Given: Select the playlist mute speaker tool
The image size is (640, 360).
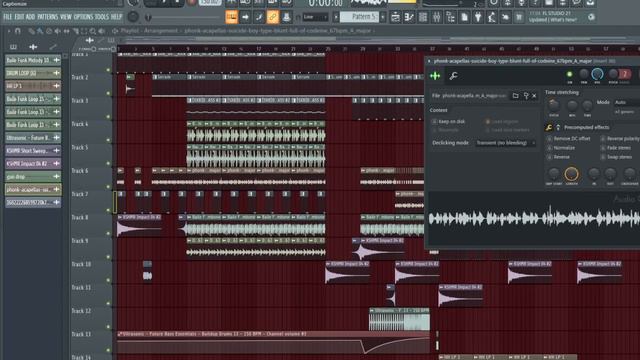Looking at the screenshot, I should (58, 31).
